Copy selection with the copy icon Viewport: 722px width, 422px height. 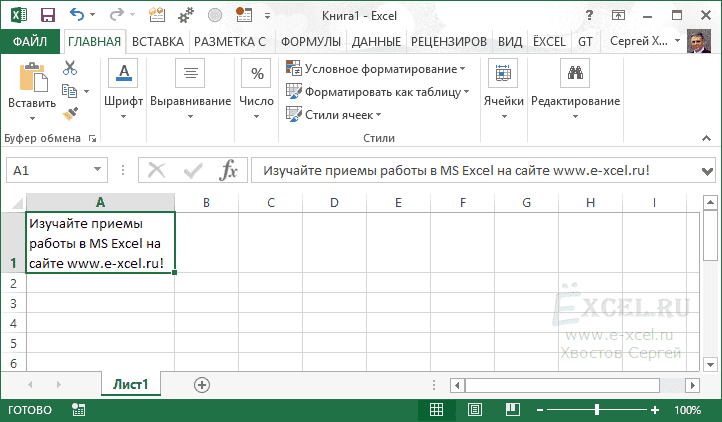pos(70,91)
